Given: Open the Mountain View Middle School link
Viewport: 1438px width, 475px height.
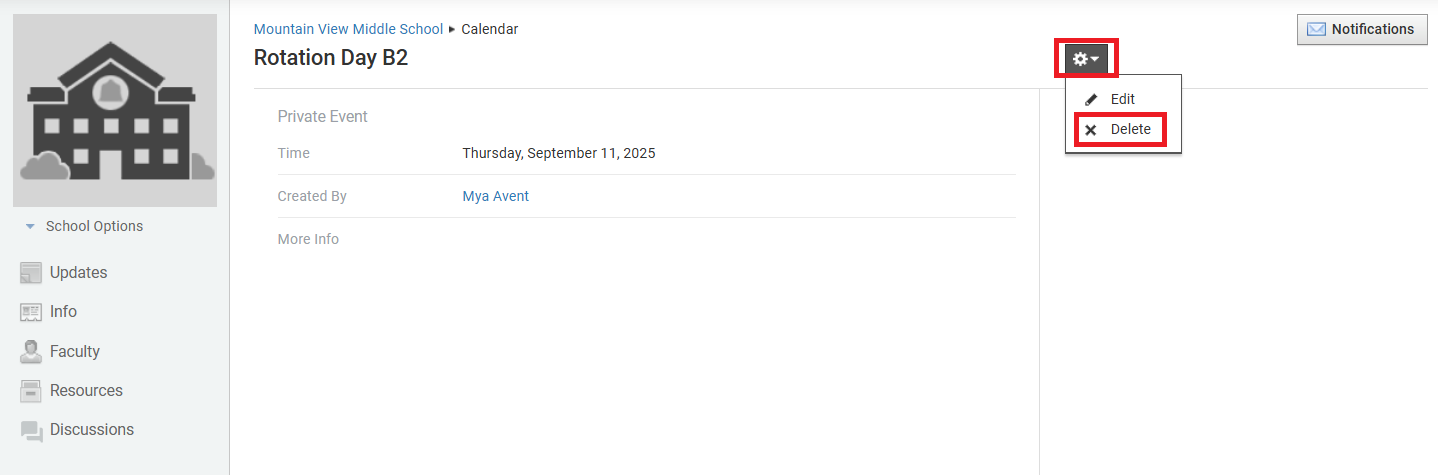Looking at the screenshot, I should (348, 29).
